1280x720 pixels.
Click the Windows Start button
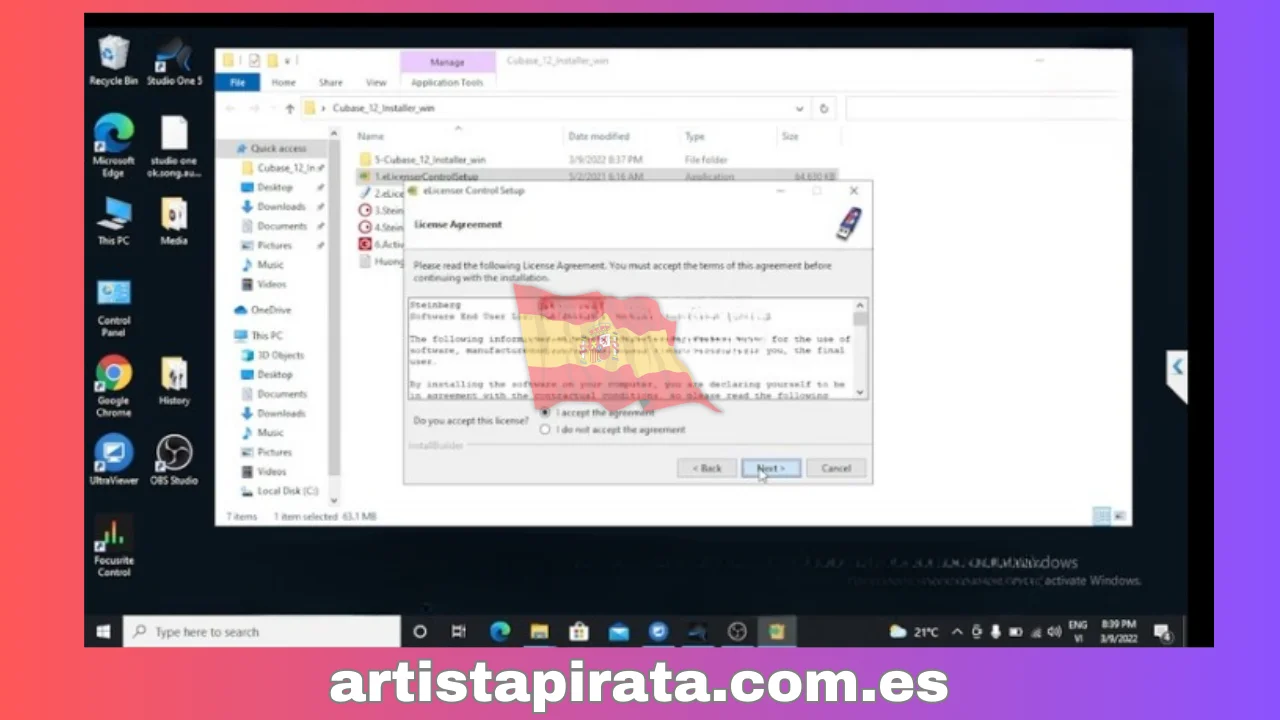tap(103, 632)
